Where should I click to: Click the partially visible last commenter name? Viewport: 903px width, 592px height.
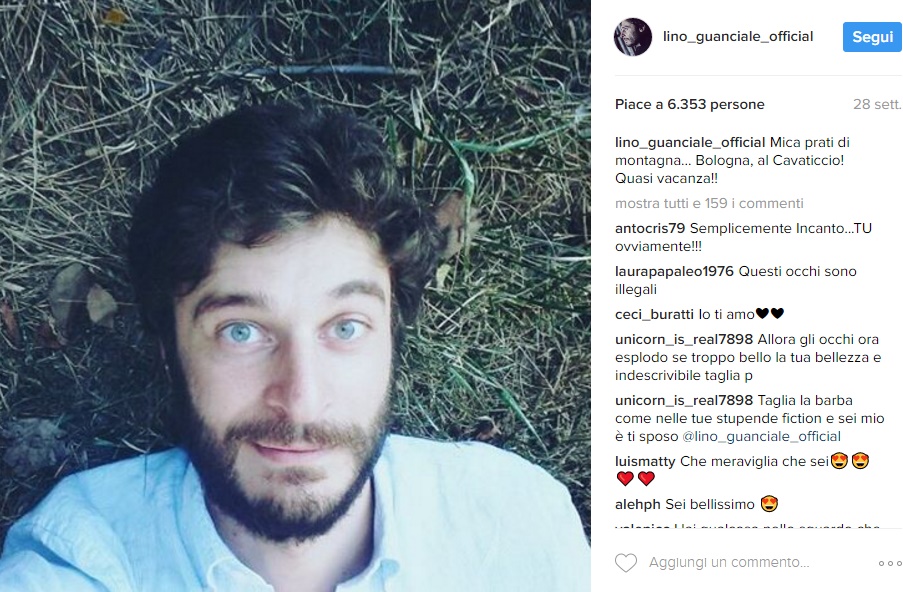point(642,526)
